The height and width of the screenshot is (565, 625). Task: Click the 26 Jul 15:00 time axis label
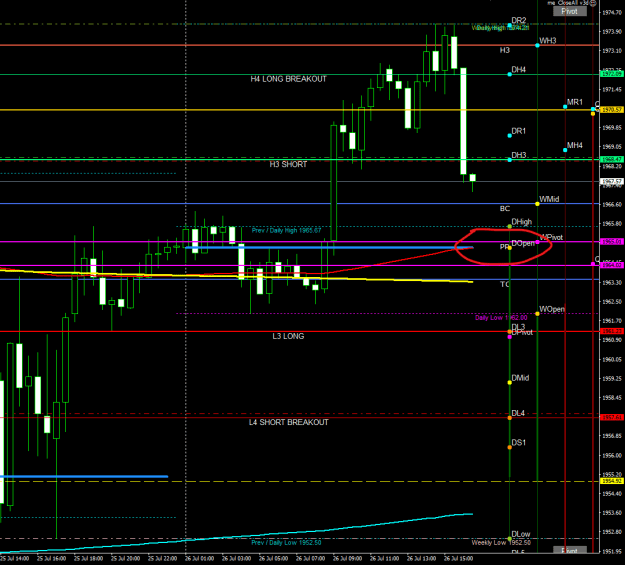pyautogui.click(x=458, y=559)
